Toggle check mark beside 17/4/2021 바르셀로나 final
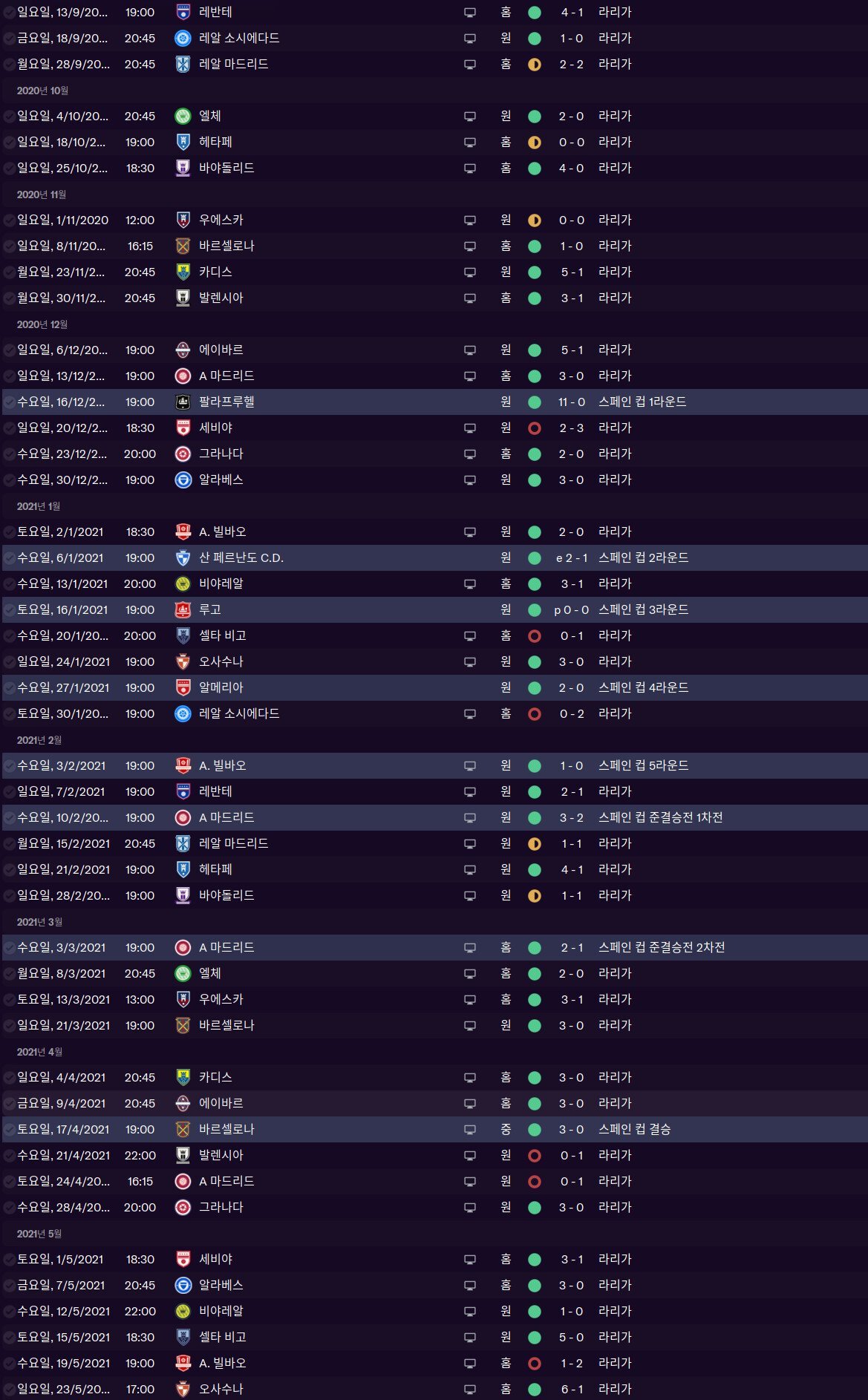 coord(9,1130)
